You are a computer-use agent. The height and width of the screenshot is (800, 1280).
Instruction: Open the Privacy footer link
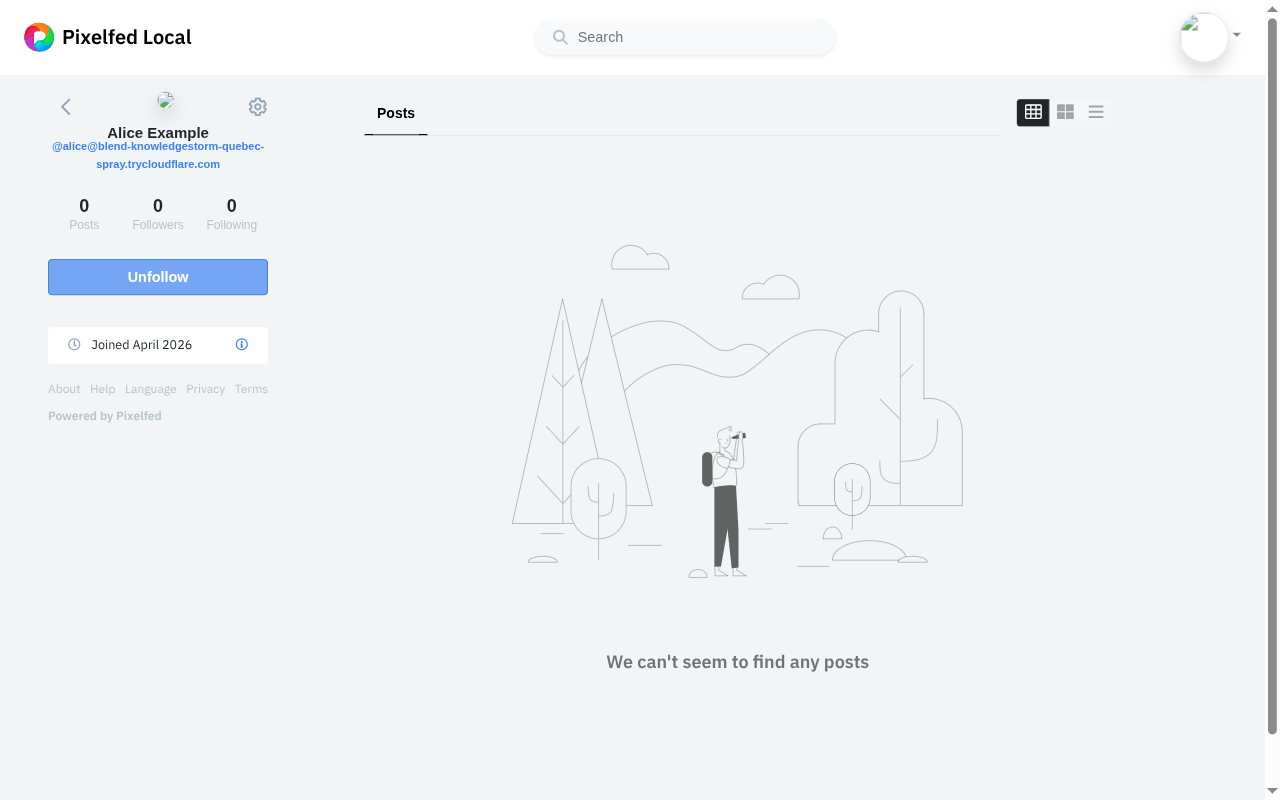205,389
